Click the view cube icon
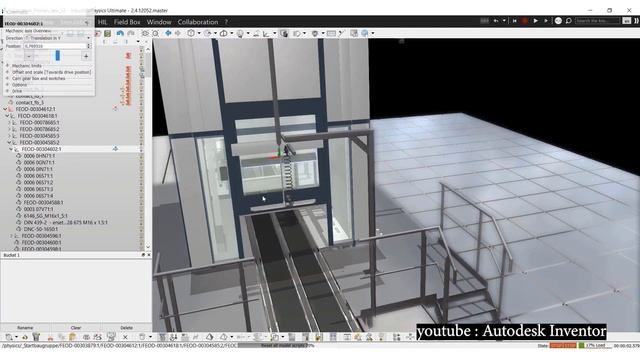 tap(191, 33)
